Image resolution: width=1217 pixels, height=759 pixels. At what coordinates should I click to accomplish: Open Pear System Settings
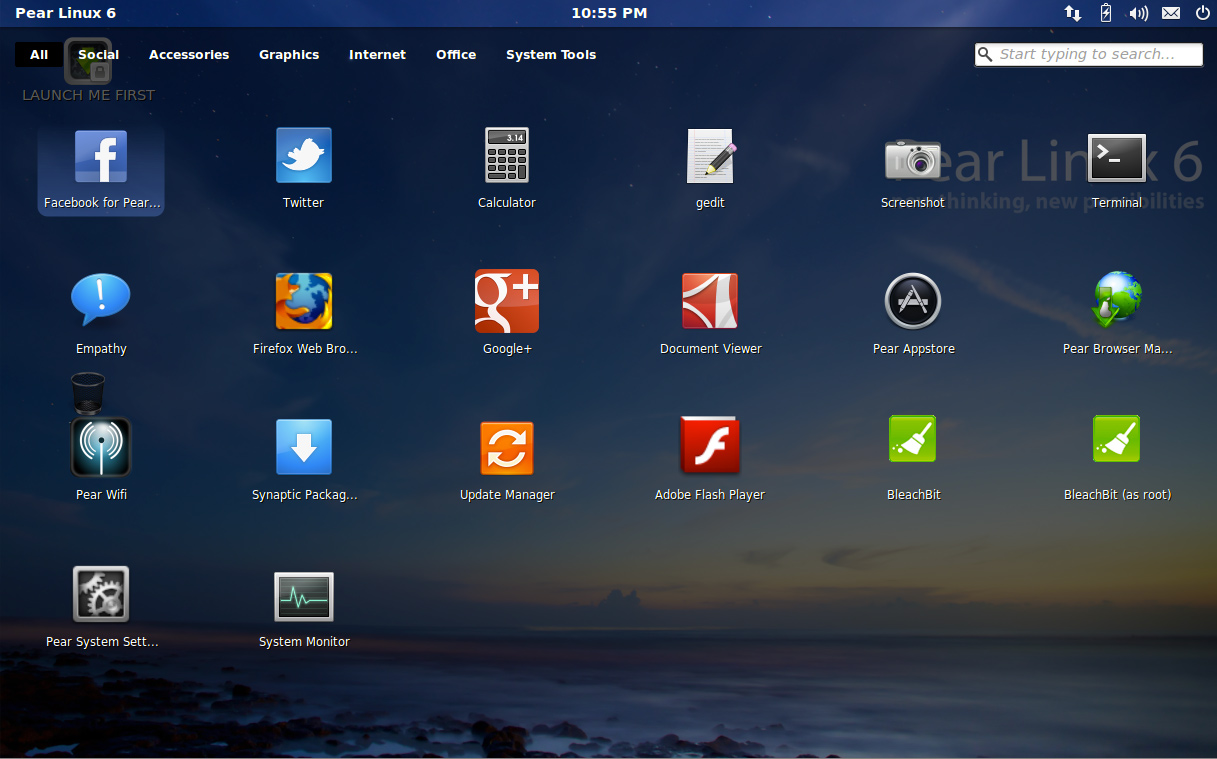coord(100,605)
